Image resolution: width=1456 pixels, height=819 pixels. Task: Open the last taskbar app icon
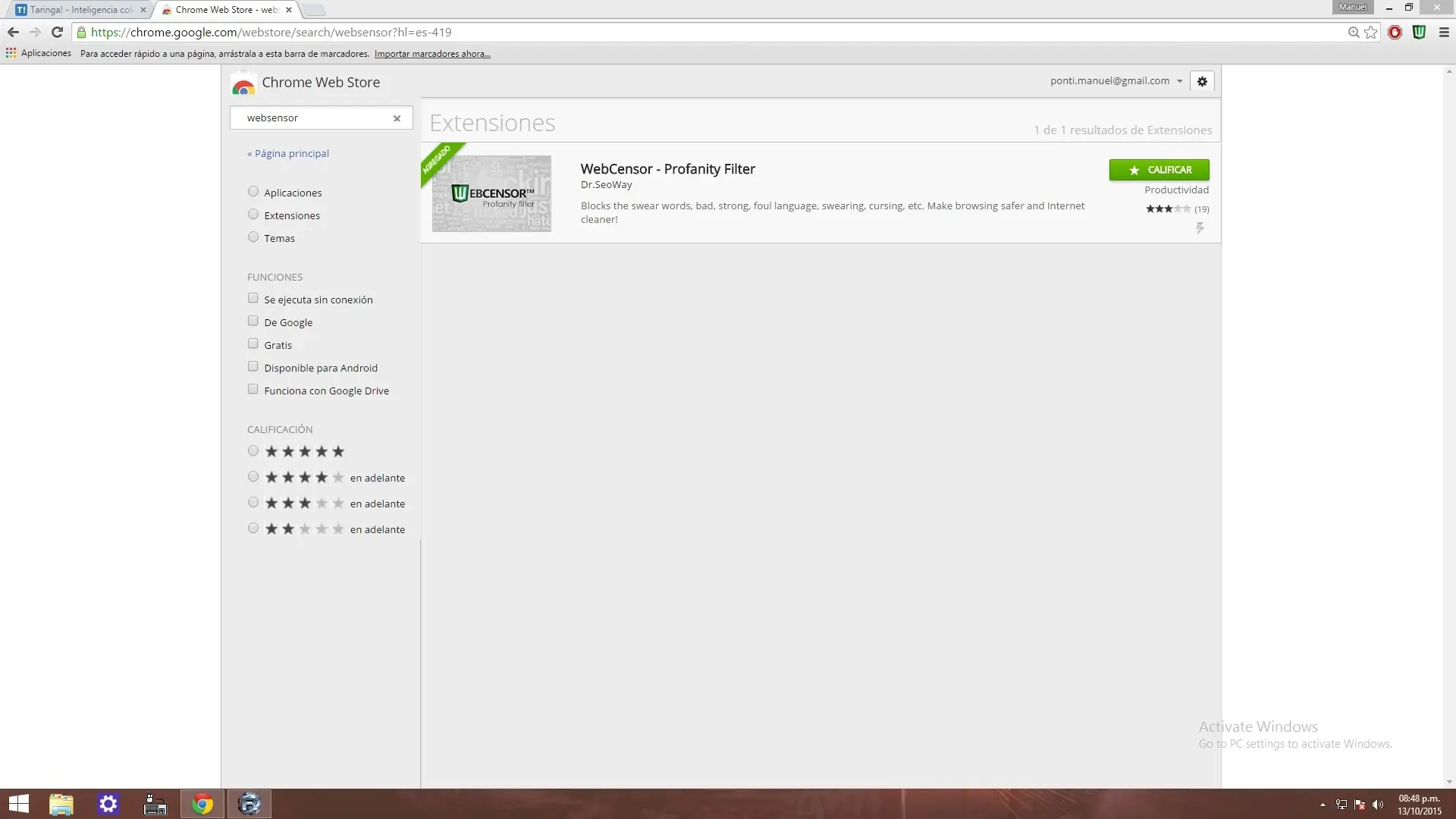(x=249, y=804)
